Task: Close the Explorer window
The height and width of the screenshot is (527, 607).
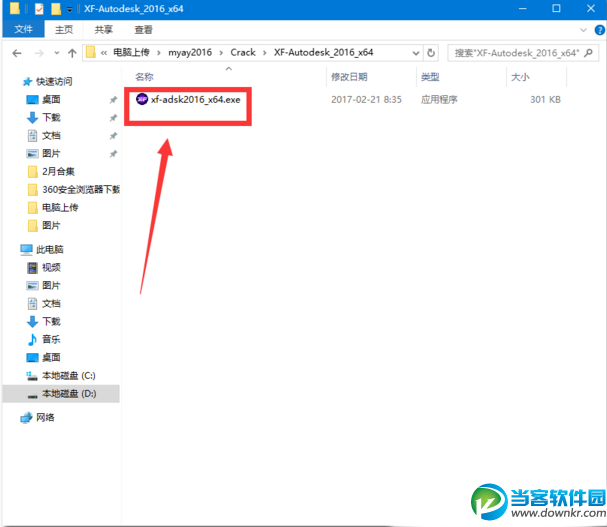Action: pyautogui.click(x=591, y=8)
